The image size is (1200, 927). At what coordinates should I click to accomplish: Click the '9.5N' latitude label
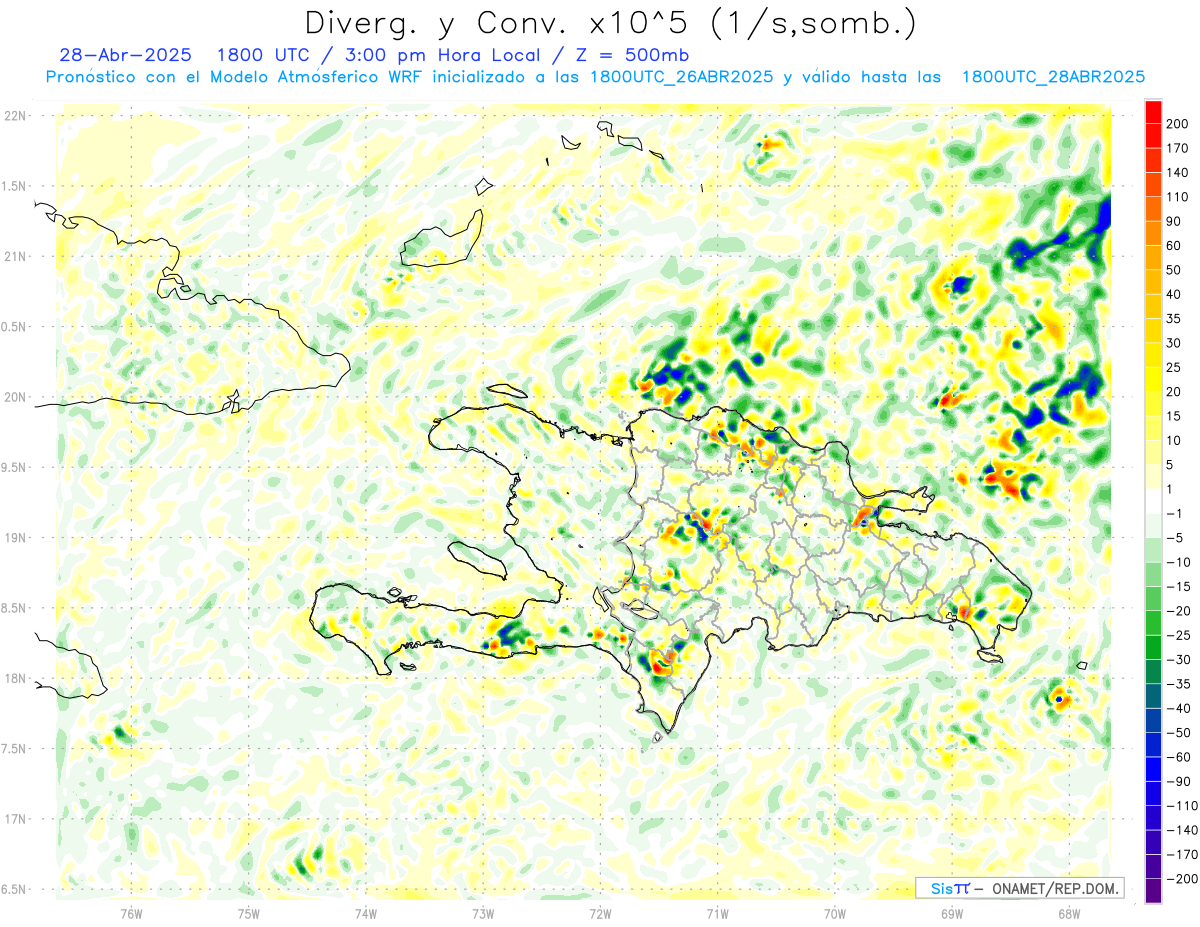pyautogui.click(x=15, y=467)
